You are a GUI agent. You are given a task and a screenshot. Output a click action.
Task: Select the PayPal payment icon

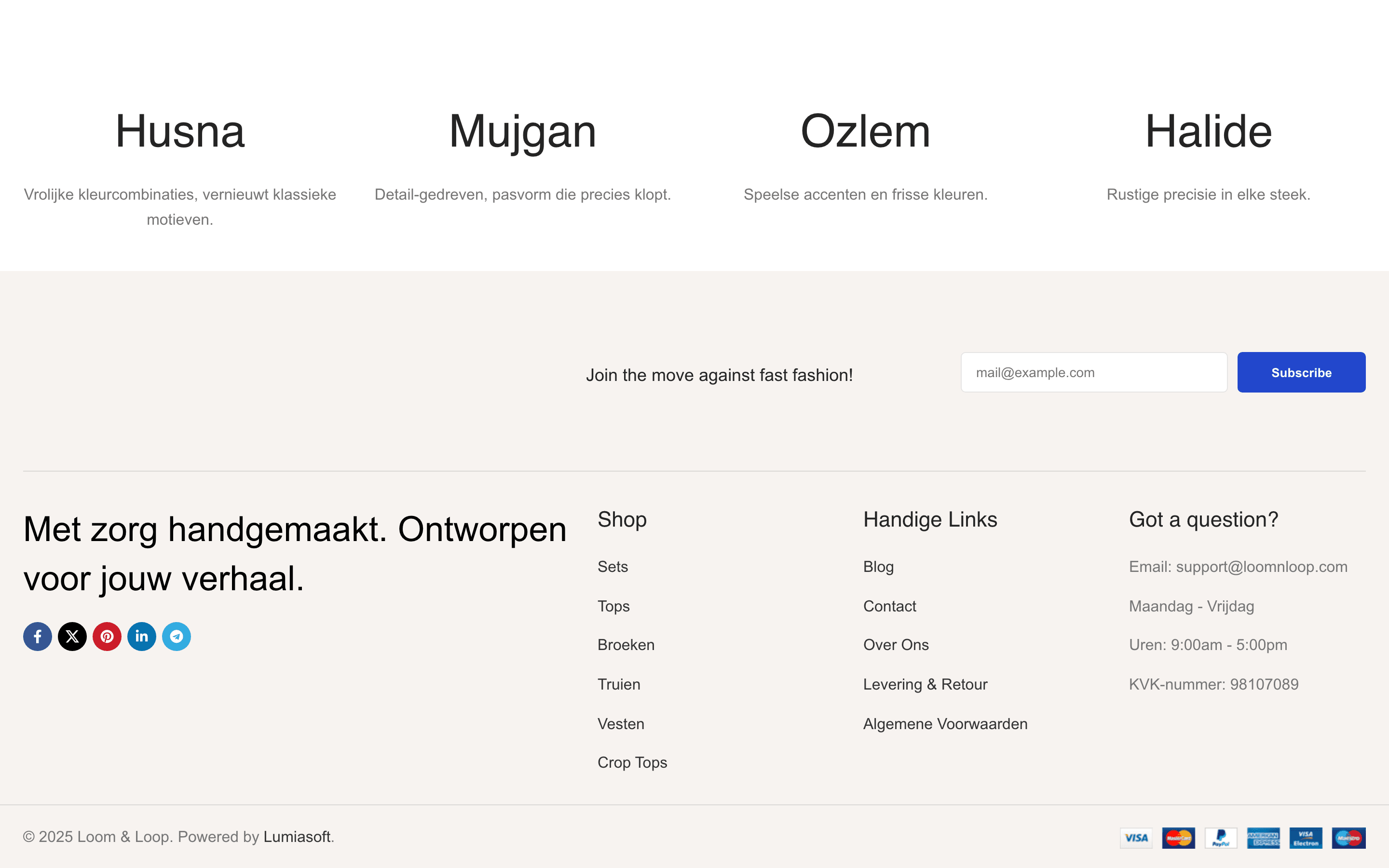click(x=1221, y=838)
